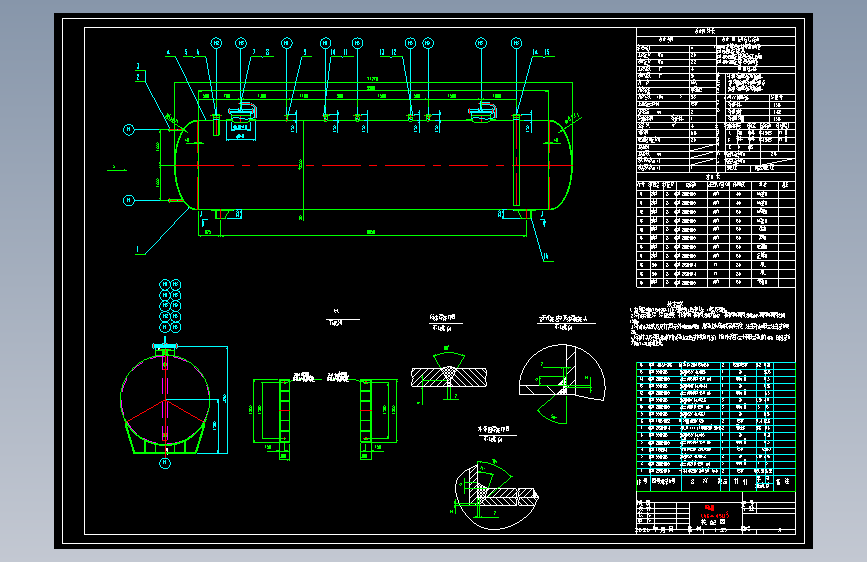Click the lower cyan nozzle balloon left of the tank

[x=128, y=200]
